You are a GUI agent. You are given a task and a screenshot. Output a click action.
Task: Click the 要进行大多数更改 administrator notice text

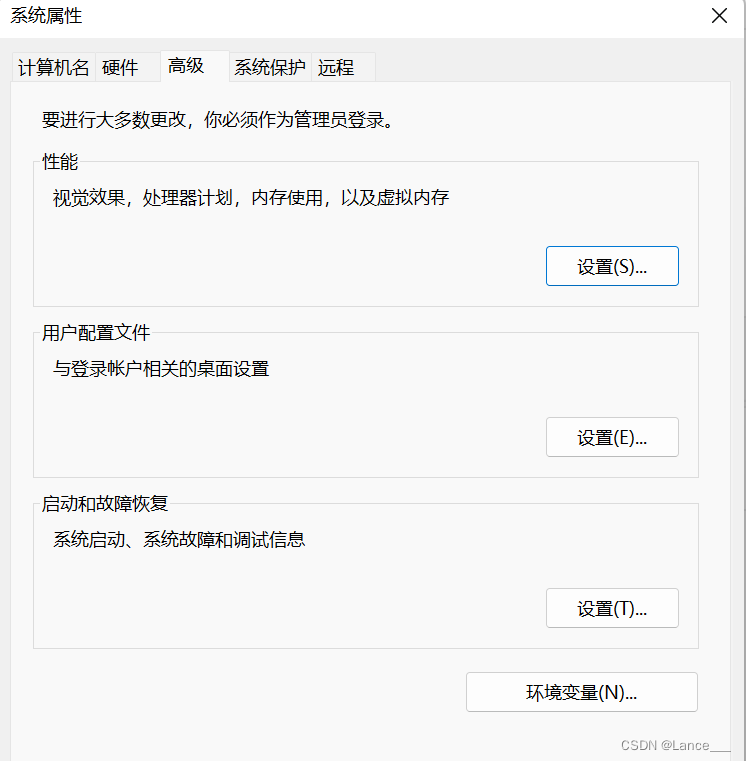(x=217, y=119)
